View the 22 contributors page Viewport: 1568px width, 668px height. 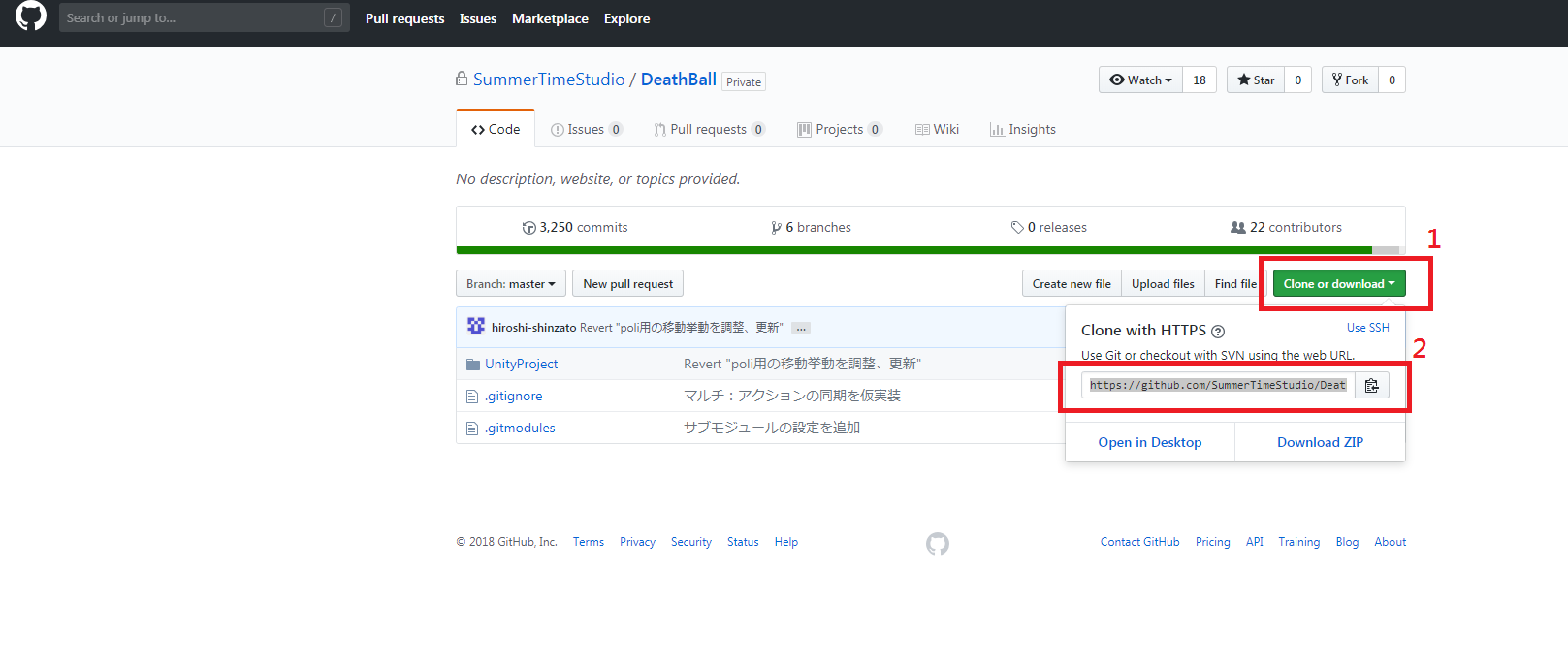1286,227
